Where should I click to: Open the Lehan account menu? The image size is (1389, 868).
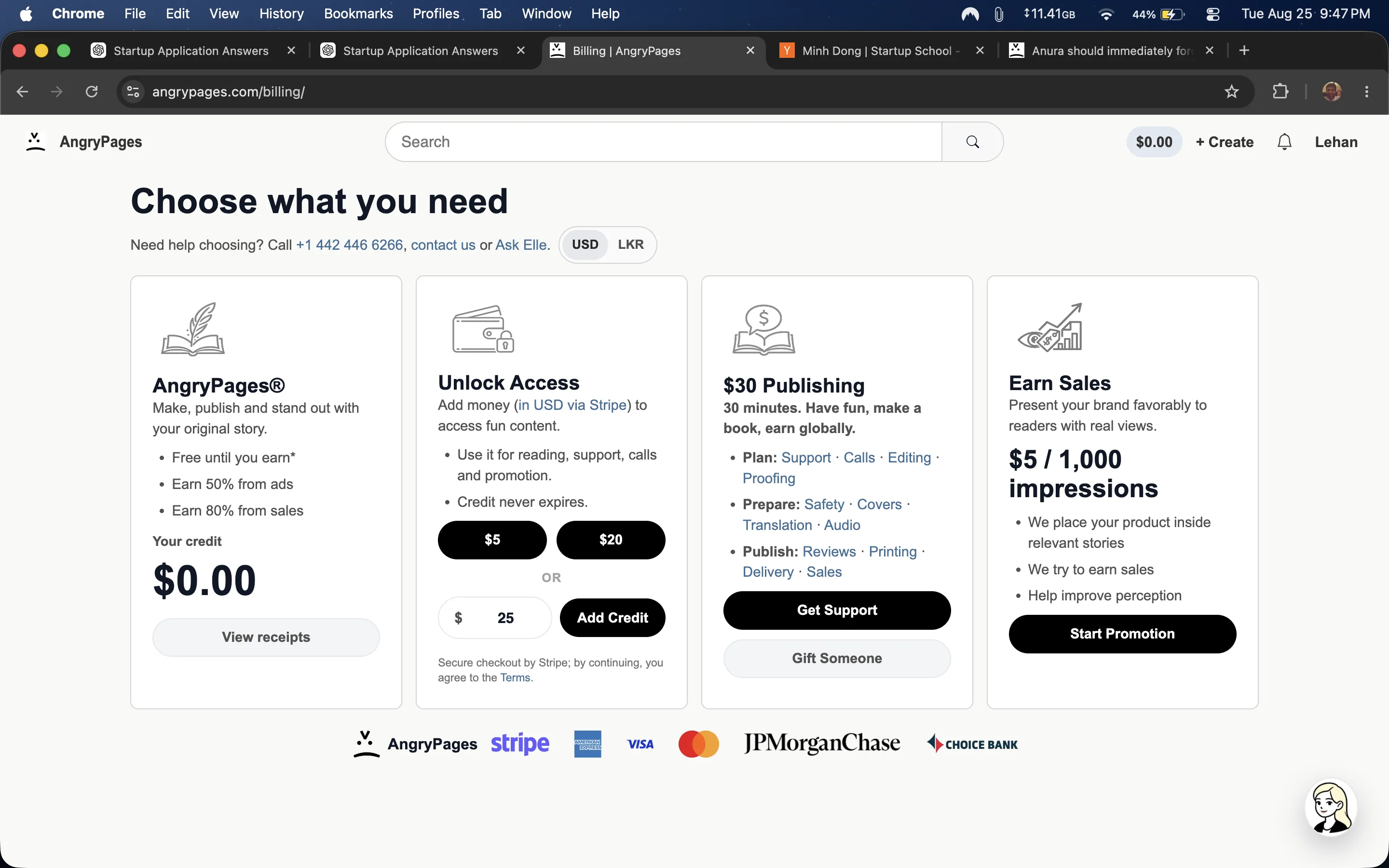click(1336, 142)
